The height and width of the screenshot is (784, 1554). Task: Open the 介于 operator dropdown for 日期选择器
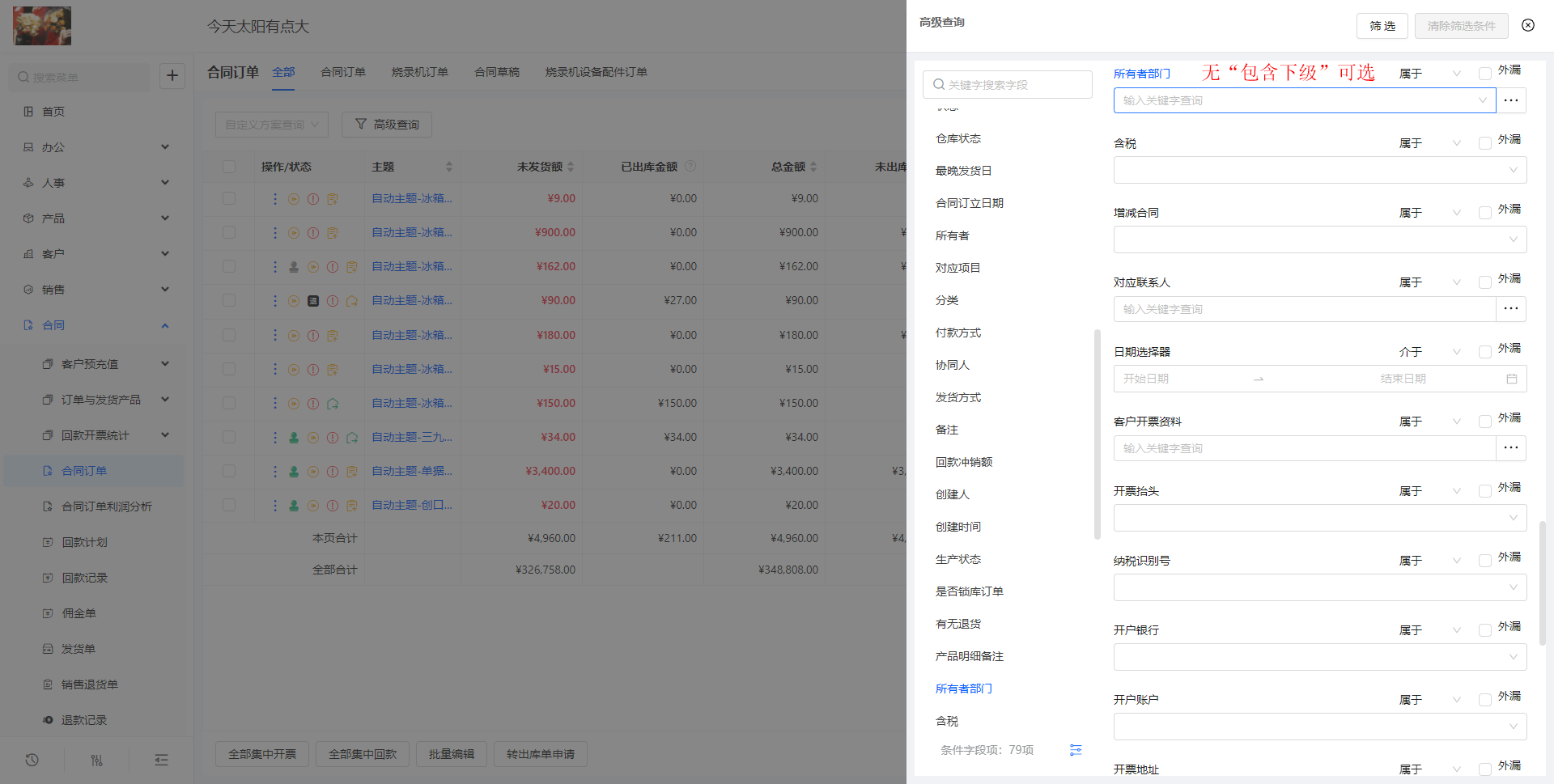(x=1429, y=352)
